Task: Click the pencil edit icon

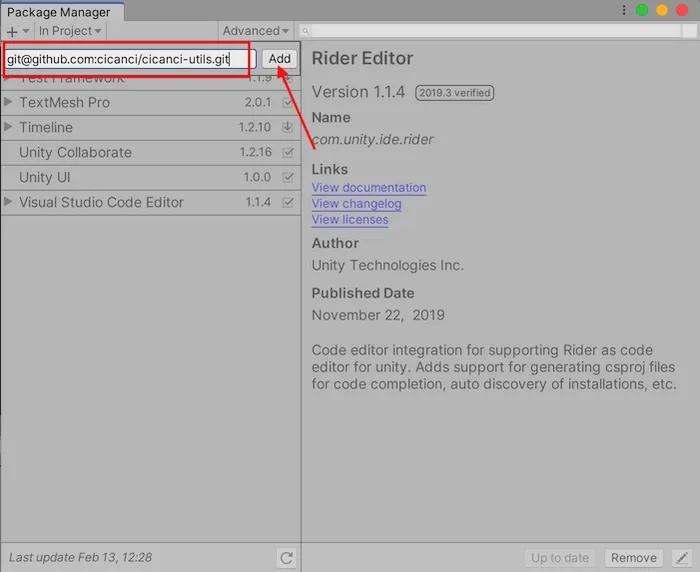Action: point(682,558)
